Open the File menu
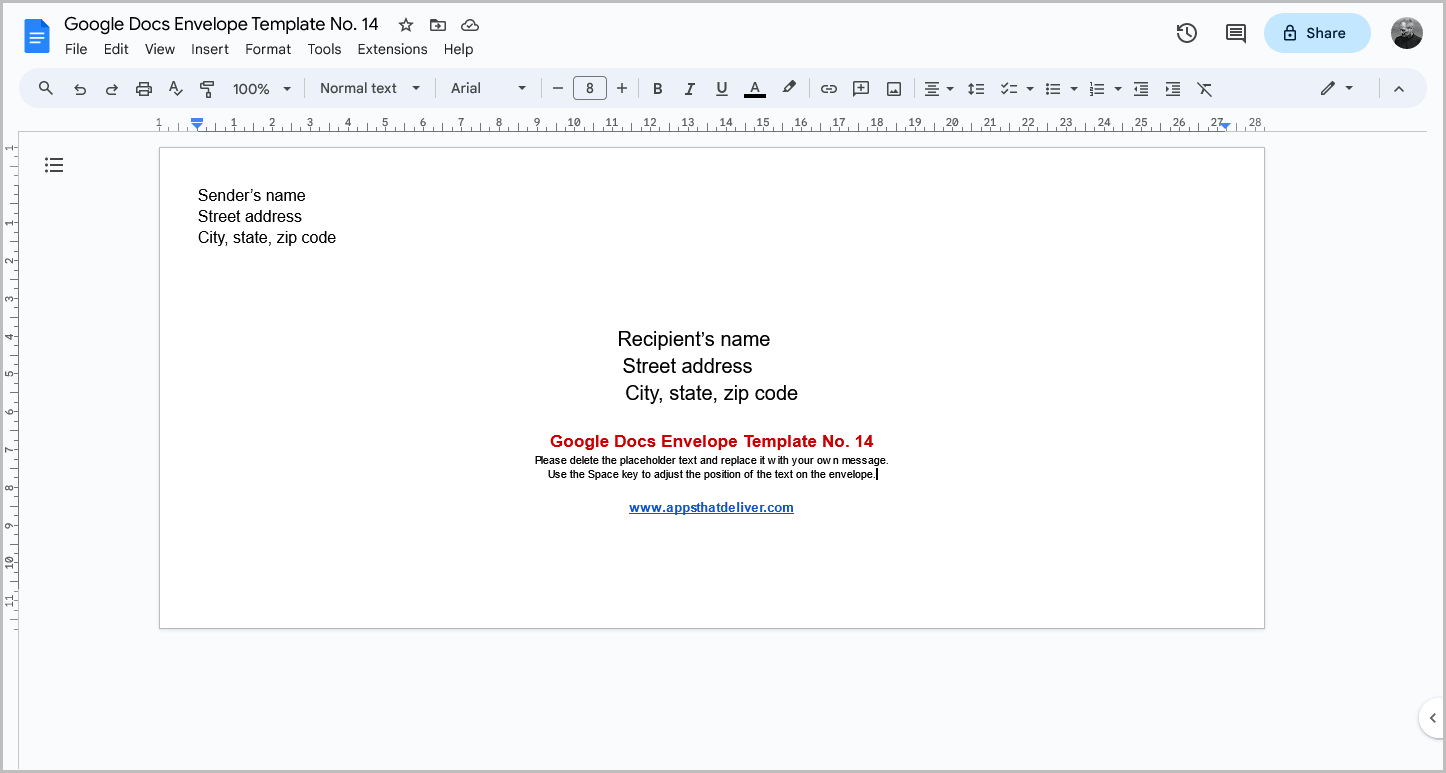This screenshot has height=773, width=1446. (x=76, y=49)
